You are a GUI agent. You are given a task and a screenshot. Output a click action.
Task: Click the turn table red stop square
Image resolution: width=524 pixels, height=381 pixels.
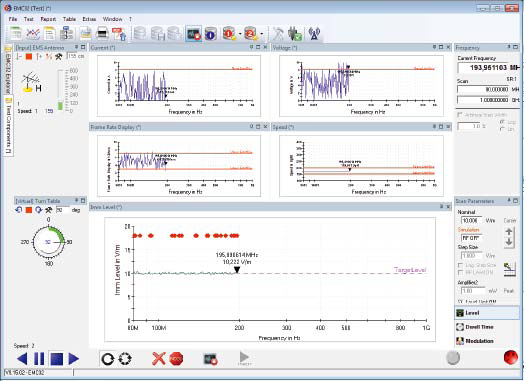click(x=29, y=210)
